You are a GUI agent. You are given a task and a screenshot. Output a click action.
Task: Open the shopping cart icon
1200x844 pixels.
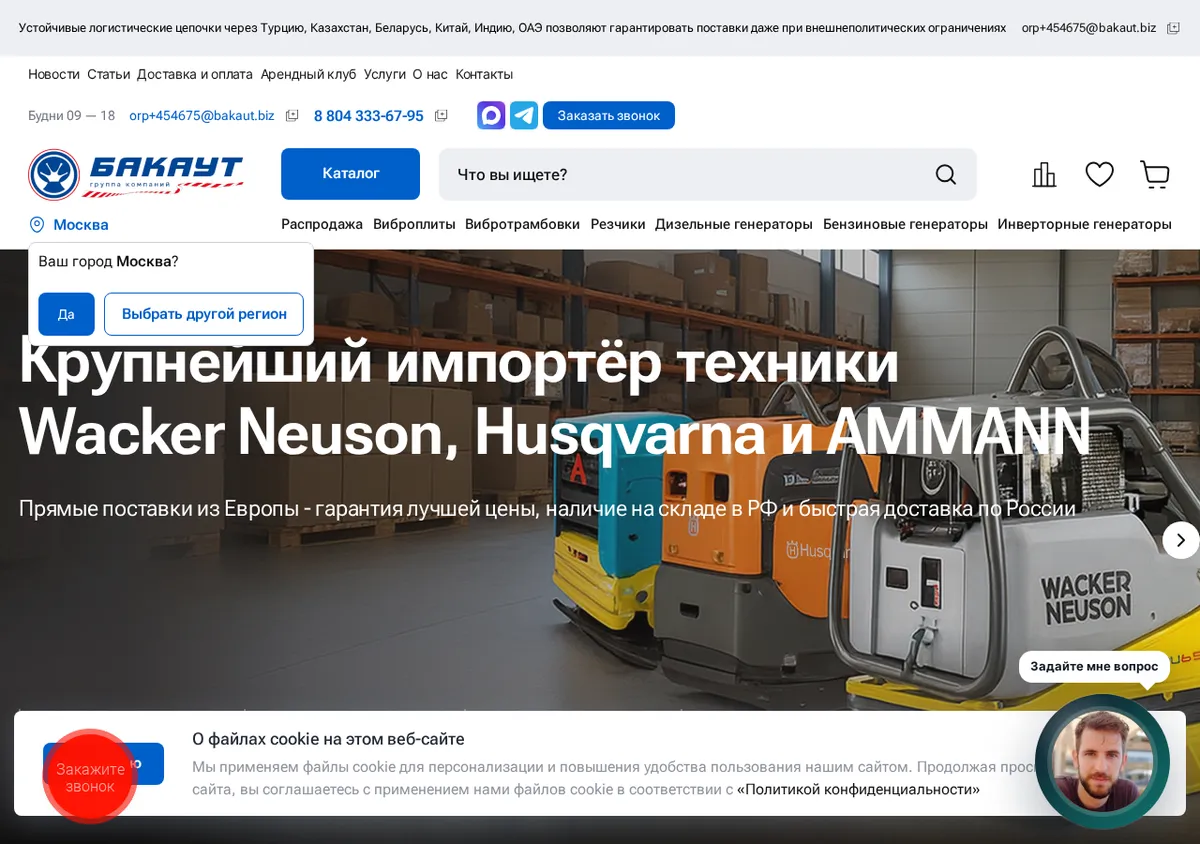tap(1155, 175)
